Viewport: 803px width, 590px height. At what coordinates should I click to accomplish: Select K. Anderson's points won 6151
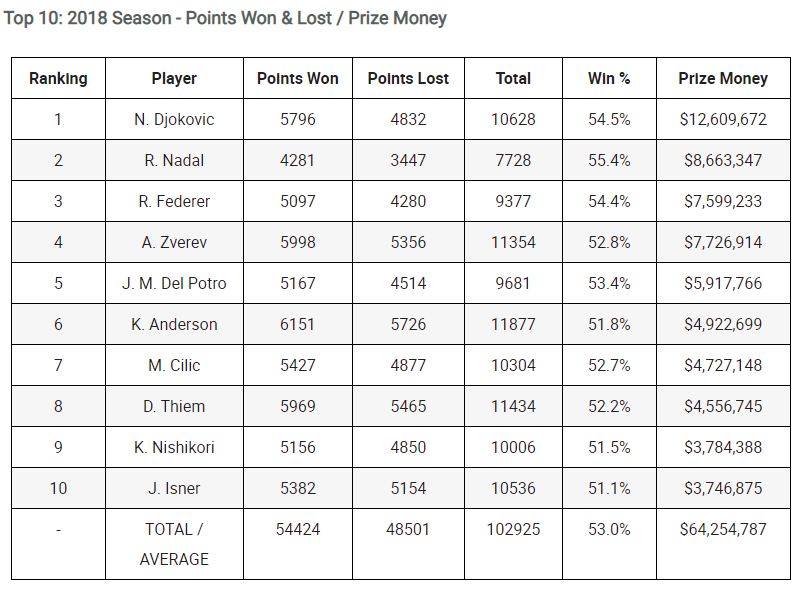(x=298, y=324)
